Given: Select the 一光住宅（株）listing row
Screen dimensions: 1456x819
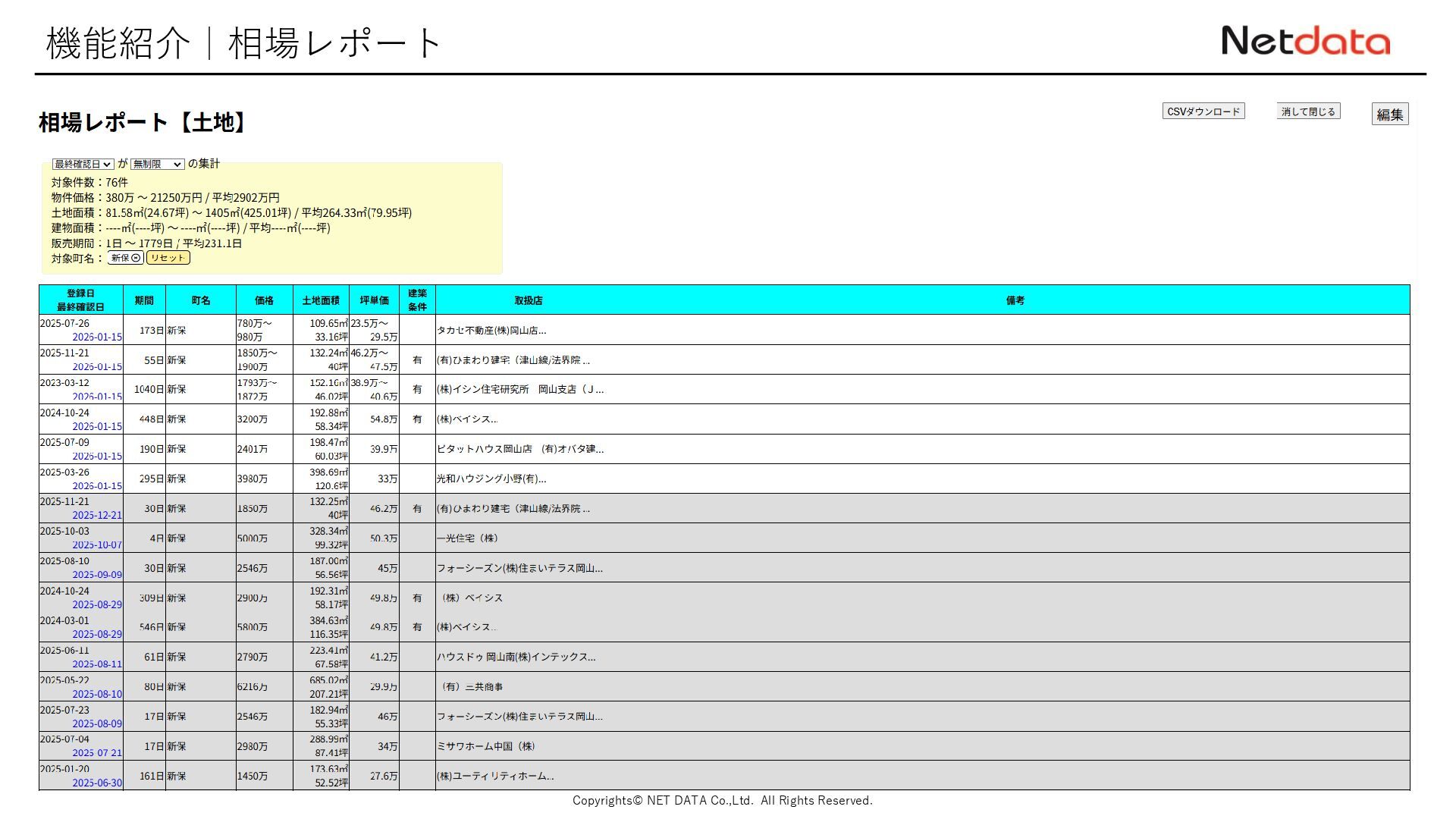Looking at the screenshot, I should pyautogui.click(x=467, y=538).
